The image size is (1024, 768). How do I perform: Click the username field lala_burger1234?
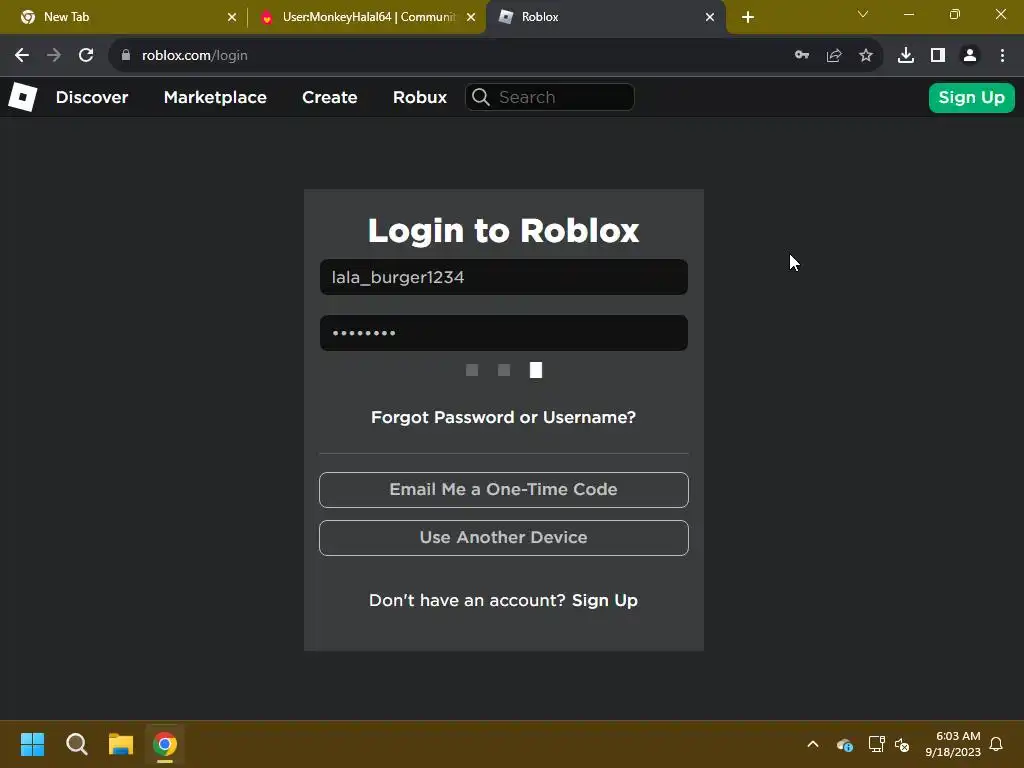point(504,277)
